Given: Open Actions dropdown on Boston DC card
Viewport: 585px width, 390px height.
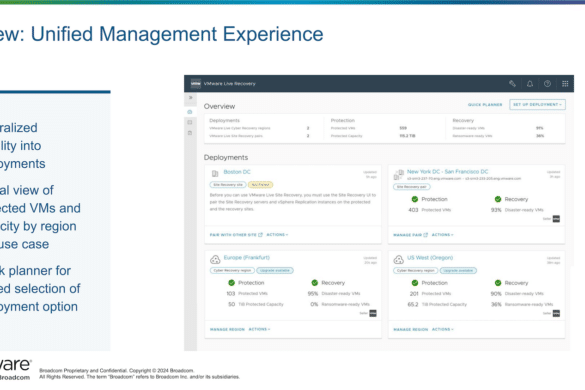Looking at the screenshot, I should (277, 235).
